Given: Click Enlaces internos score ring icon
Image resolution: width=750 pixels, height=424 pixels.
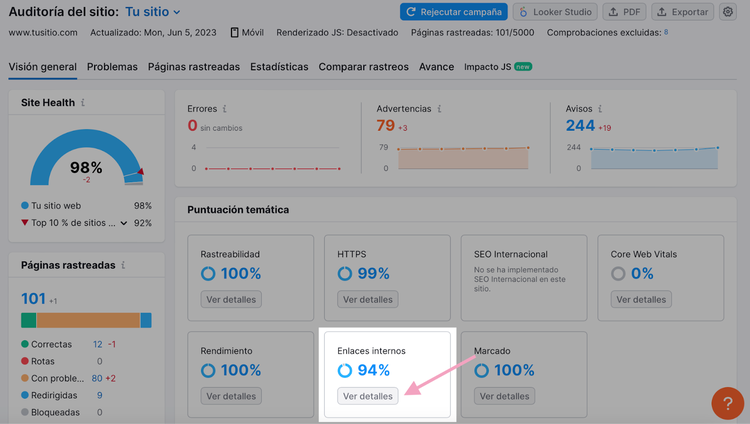Looking at the screenshot, I should click(x=345, y=370).
